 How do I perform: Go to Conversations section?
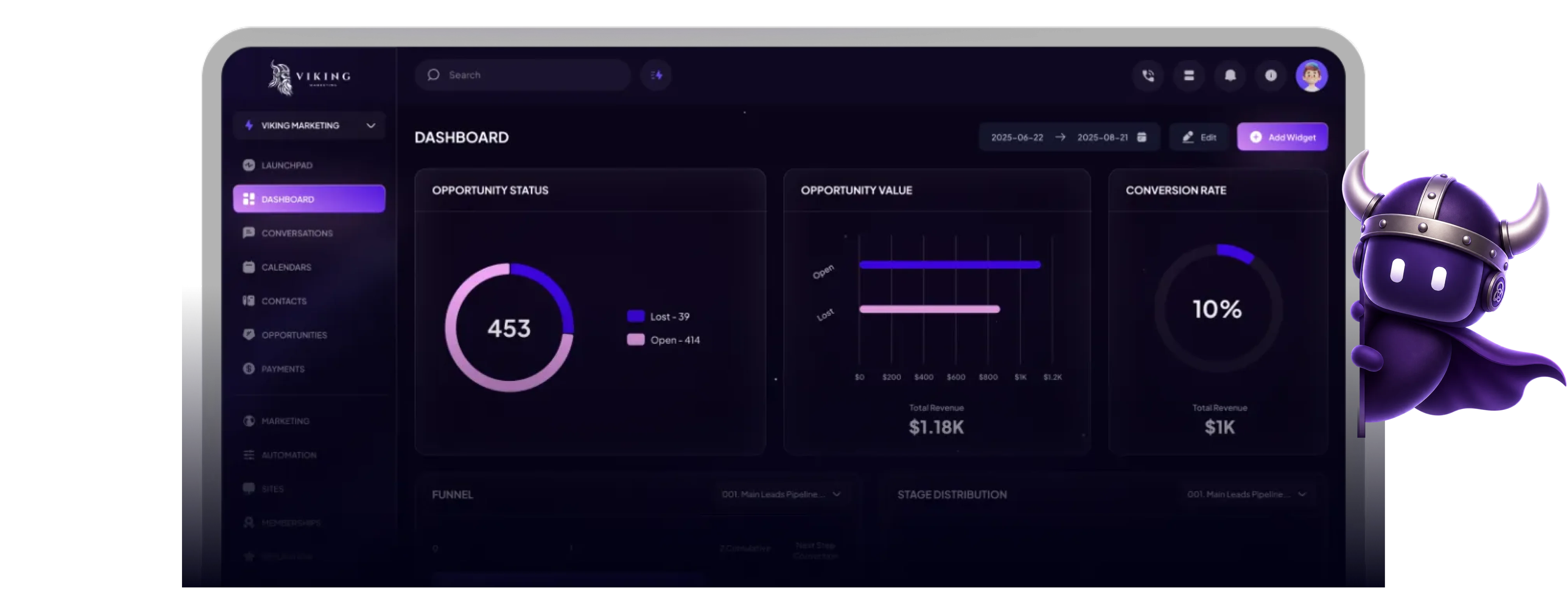click(309, 233)
